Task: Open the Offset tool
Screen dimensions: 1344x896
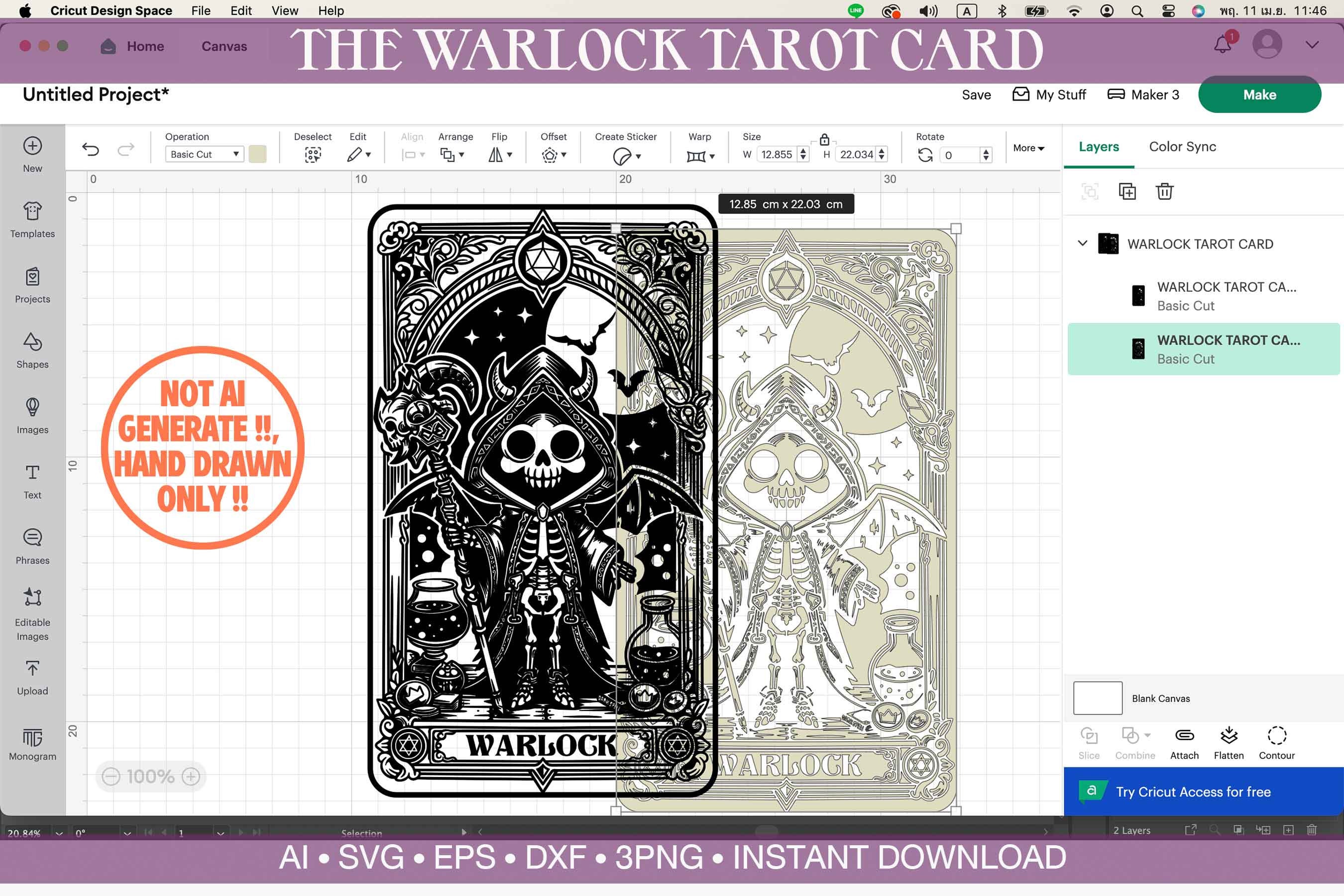Action: 552,154
